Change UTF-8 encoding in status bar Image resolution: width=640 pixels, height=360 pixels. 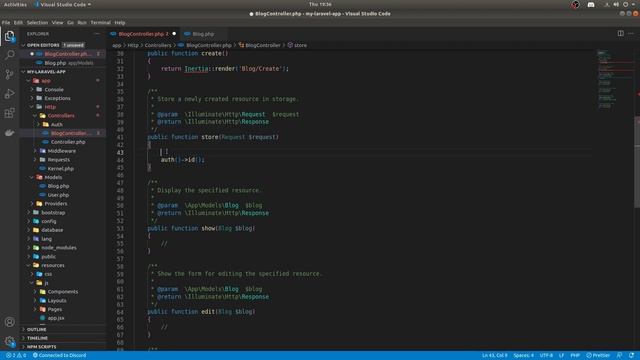pyautogui.click(x=546, y=356)
